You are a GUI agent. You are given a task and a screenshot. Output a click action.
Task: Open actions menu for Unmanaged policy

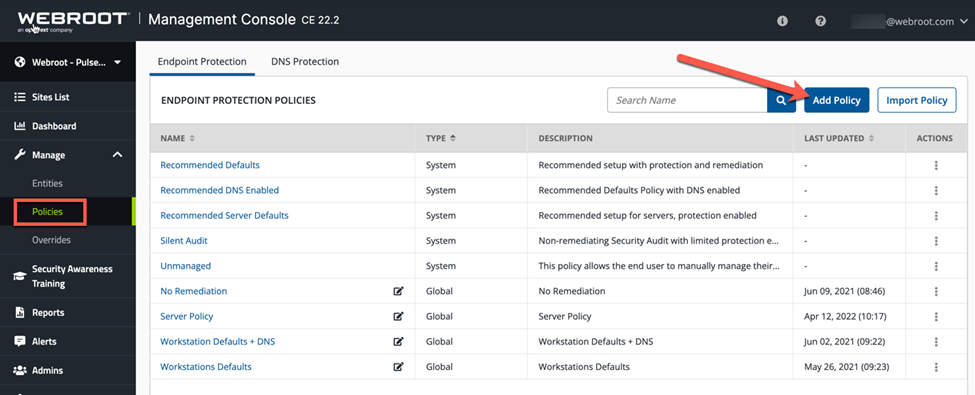(x=936, y=266)
